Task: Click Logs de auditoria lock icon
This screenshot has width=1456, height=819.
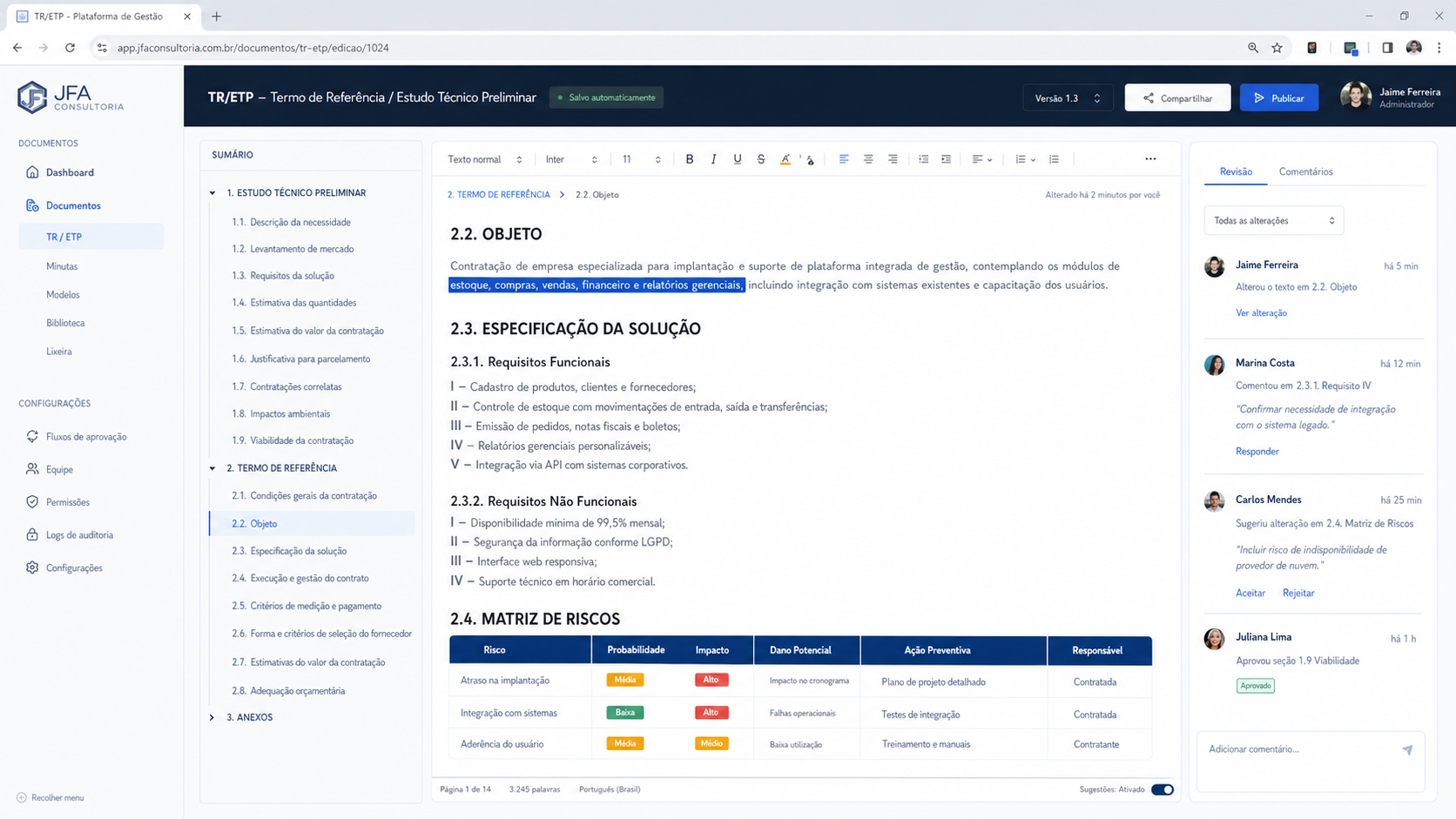Action: pos(32,534)
